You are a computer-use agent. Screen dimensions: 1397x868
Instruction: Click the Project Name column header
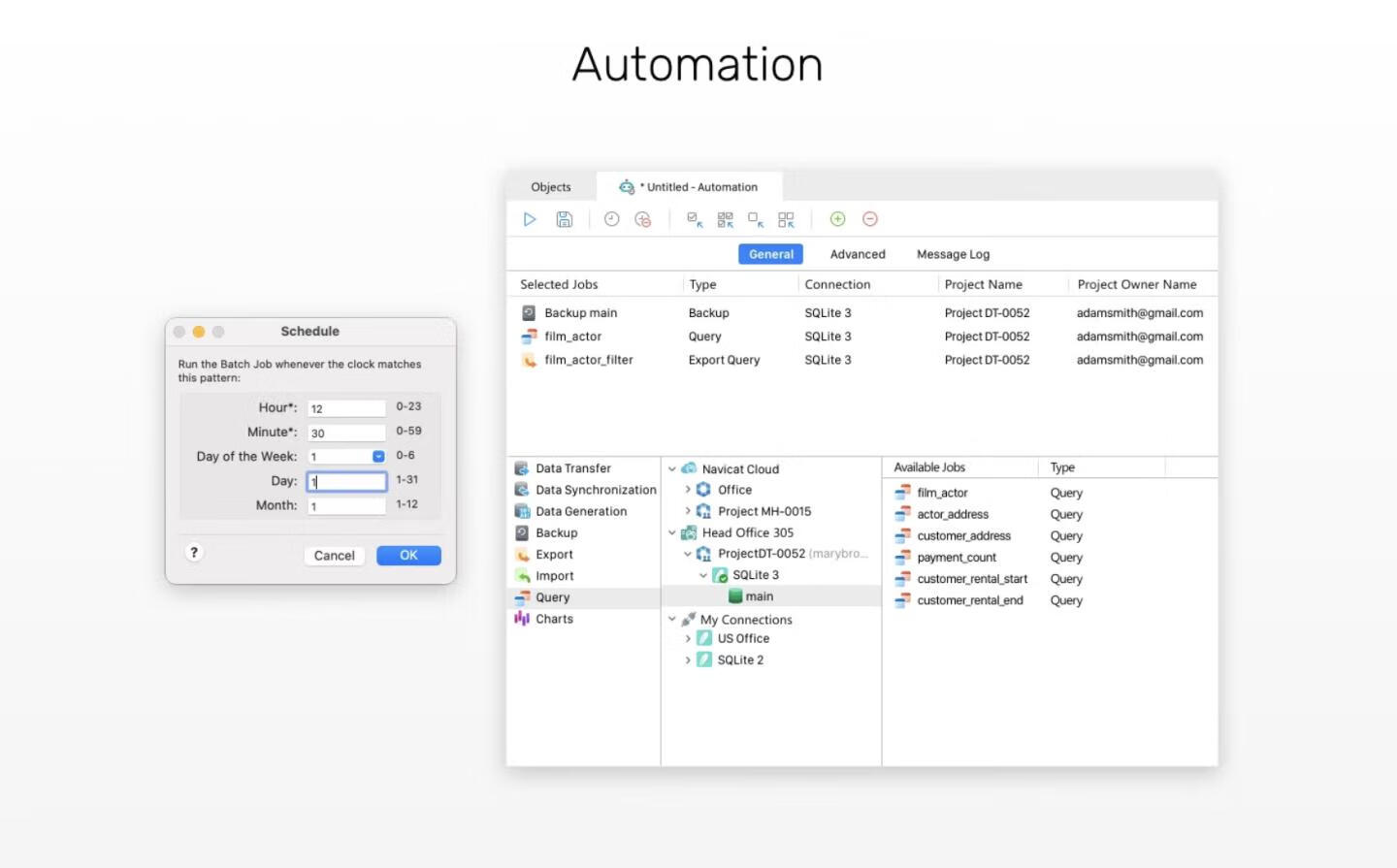tap(983, 284)
